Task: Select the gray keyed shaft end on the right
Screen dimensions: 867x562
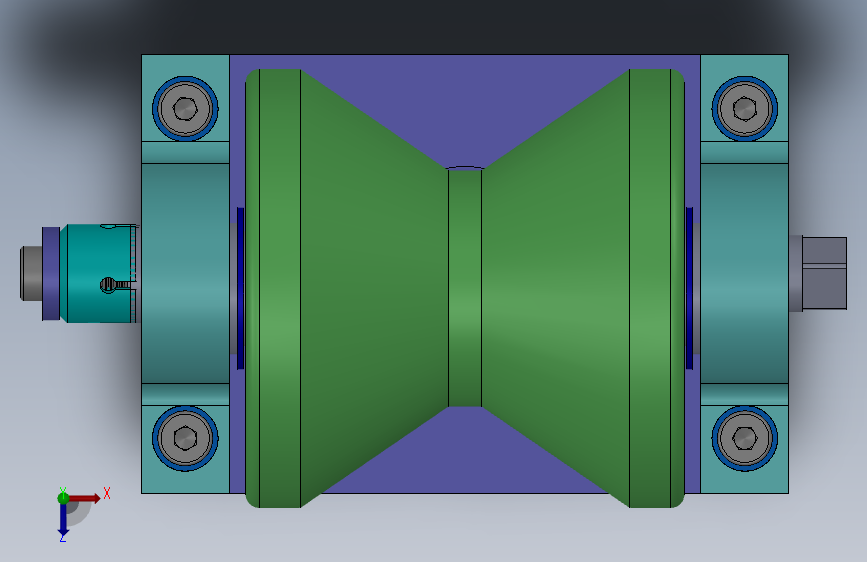Action: (x=824, y=273)
